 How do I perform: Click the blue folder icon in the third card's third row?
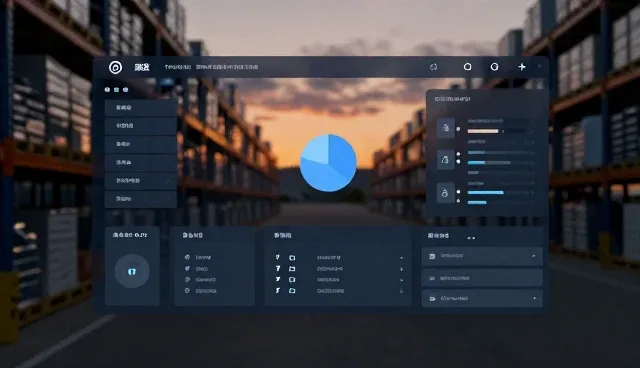(292, 280)
